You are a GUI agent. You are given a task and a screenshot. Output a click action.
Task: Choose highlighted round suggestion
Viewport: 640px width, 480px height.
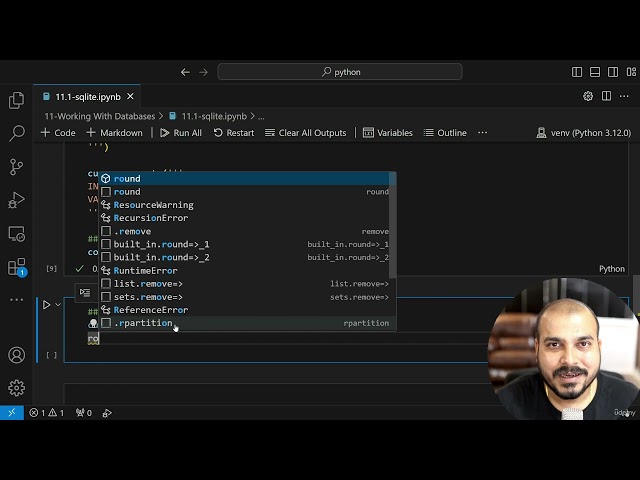click(x=244, y=178)
